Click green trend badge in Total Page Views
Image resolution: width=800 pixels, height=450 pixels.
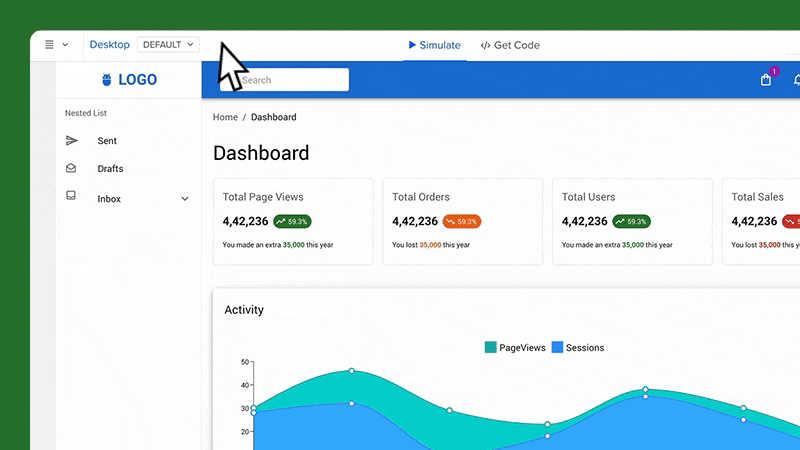pyautogui.click(x=292, y=221)
